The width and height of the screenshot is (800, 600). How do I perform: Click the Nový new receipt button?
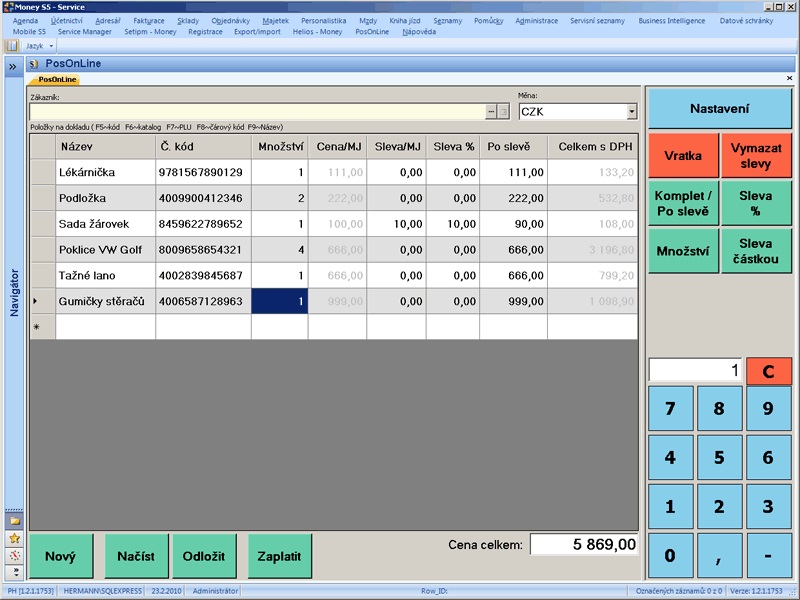pyautogui.click(x=61, y=556)
